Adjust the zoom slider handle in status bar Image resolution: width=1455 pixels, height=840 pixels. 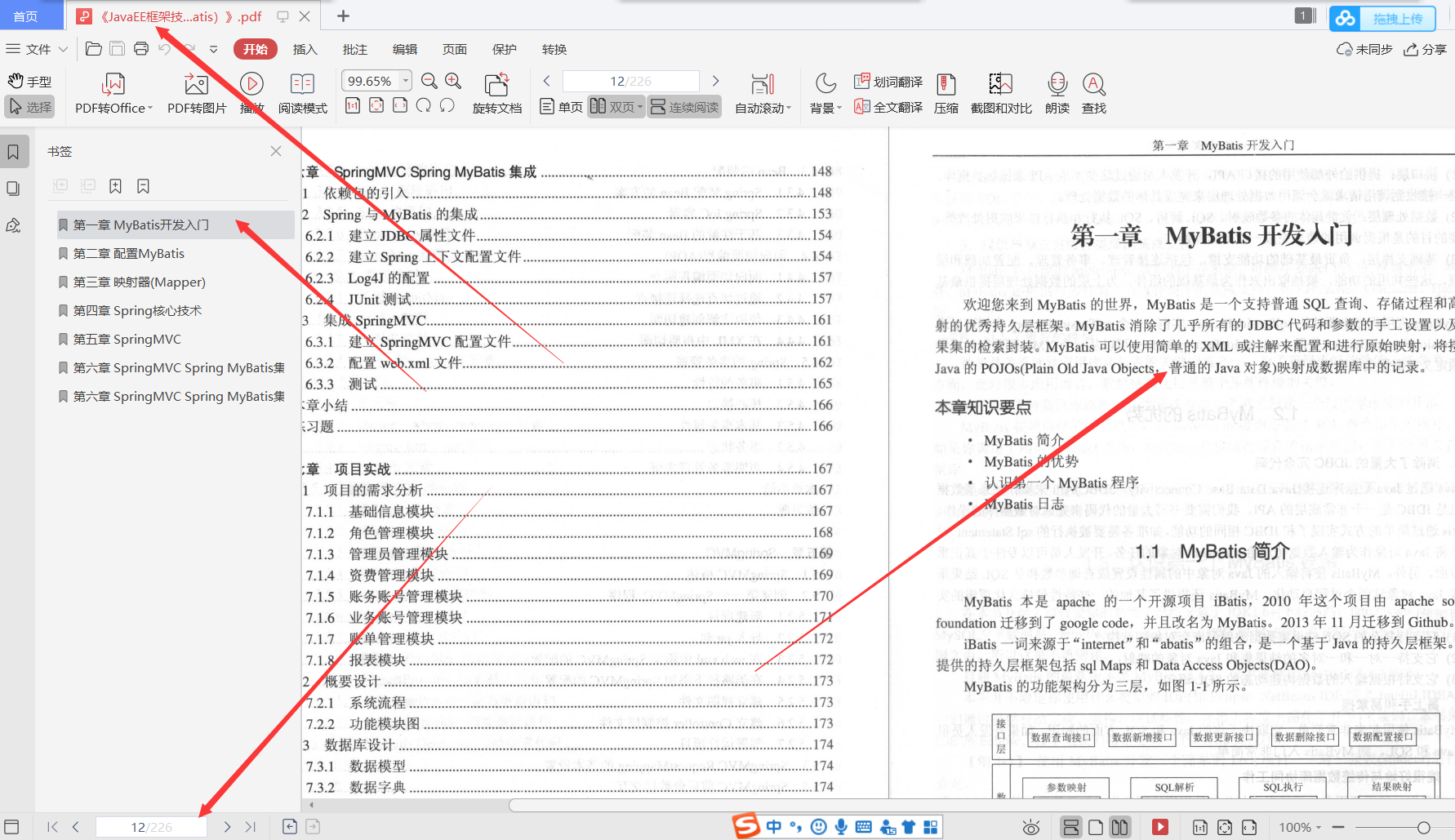(x=1424, y=828)
